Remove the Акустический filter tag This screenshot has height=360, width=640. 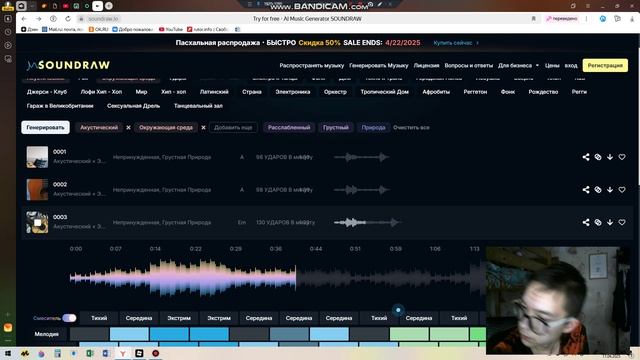[x=128, y=128]
